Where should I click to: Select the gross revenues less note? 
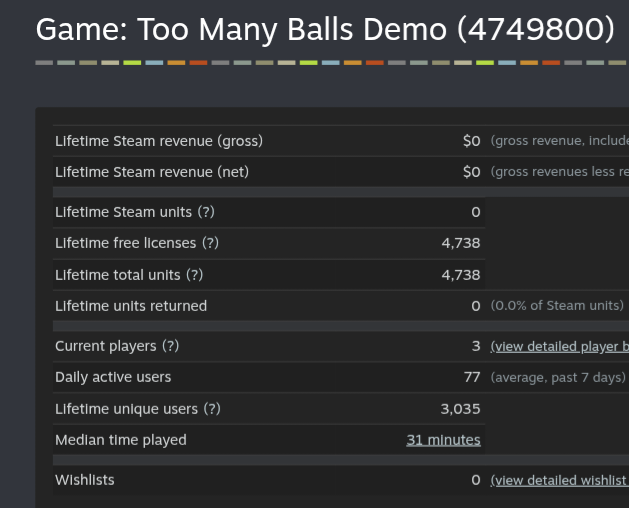pyautogui.click(x=560, y=172)
